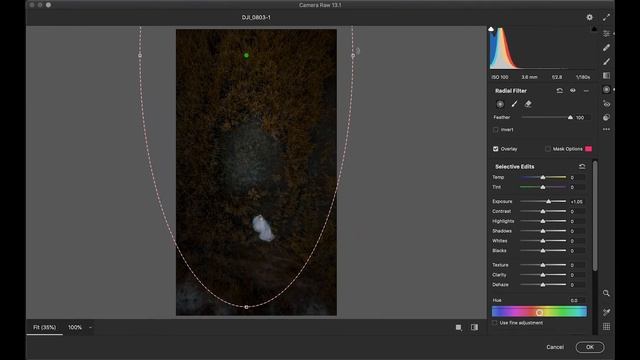Enable the Mask Options checkbox
Screen dimensions: 640x360
coord(548,149)
